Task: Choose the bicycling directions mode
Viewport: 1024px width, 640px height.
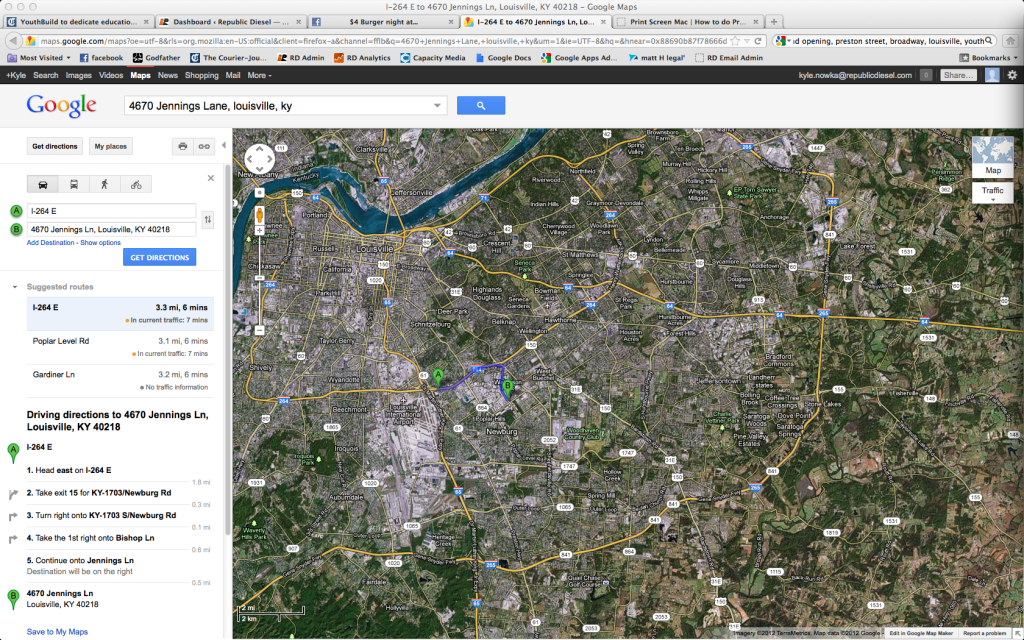Action: [x=135, y=184]
